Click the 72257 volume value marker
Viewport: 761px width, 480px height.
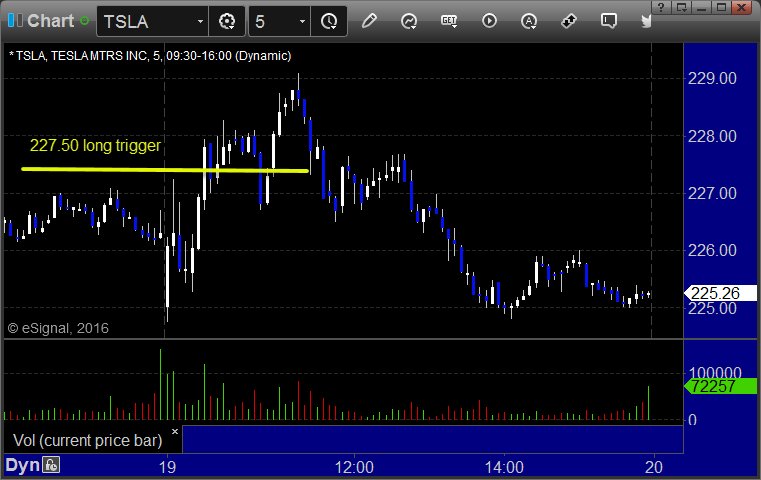point(721,386)
